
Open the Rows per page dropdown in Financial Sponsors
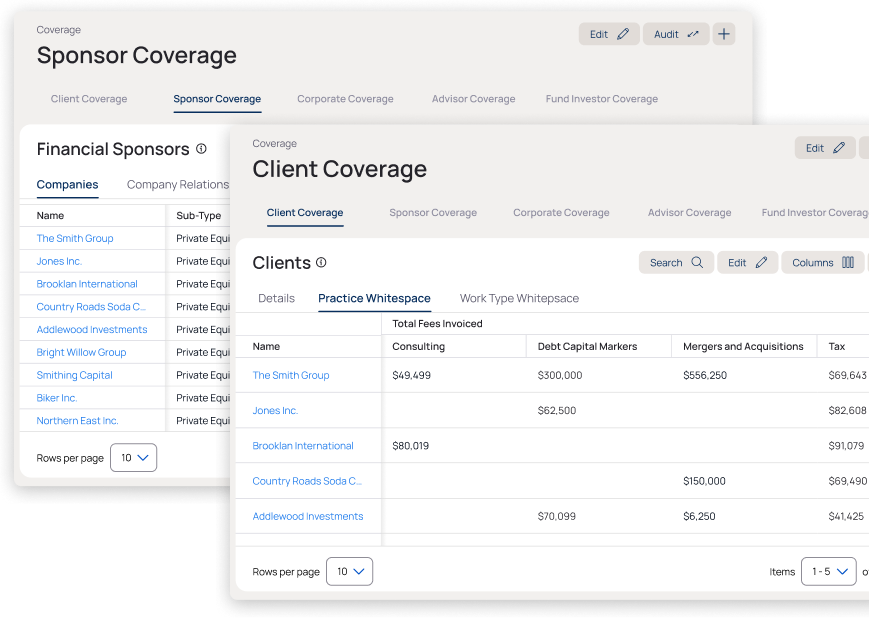tap(133, 457)
